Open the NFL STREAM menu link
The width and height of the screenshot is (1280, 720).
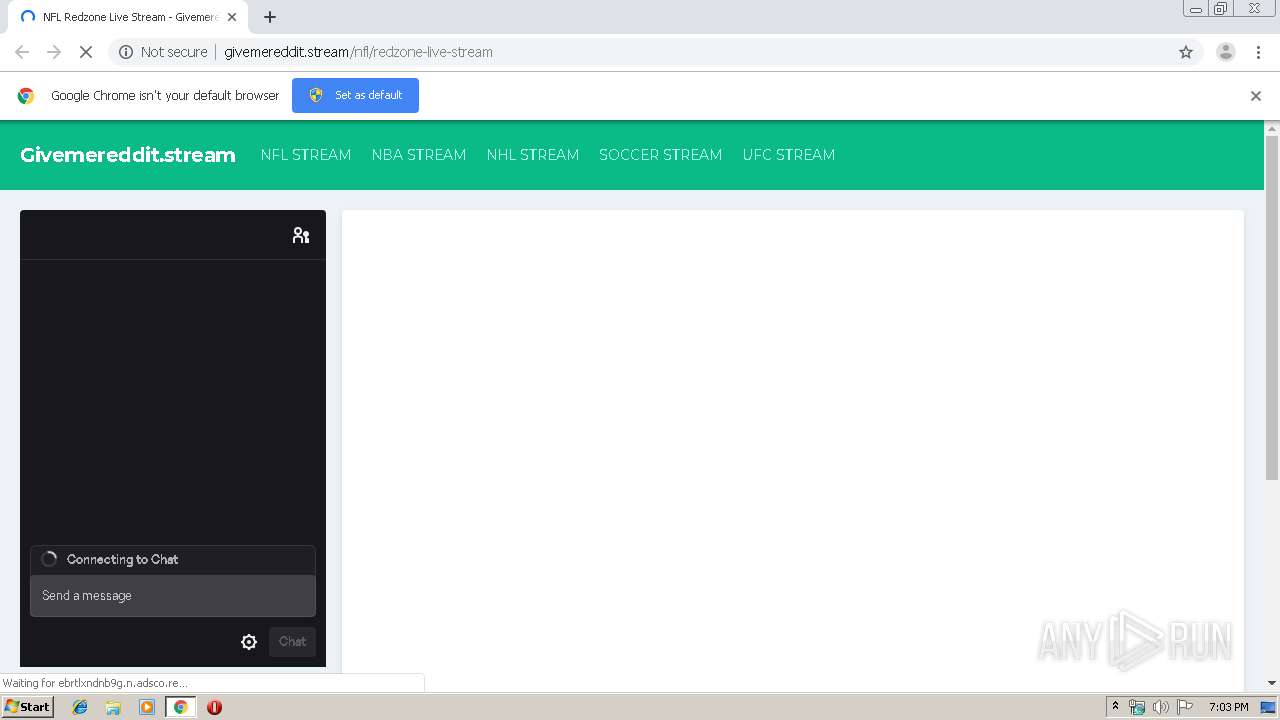(306, 155)
